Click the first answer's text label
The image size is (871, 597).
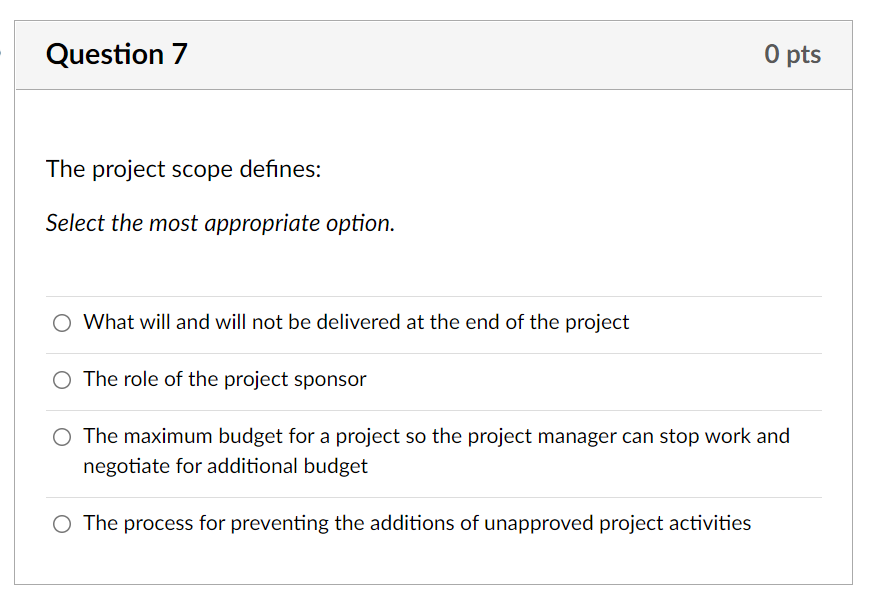(x=356, y=322)
